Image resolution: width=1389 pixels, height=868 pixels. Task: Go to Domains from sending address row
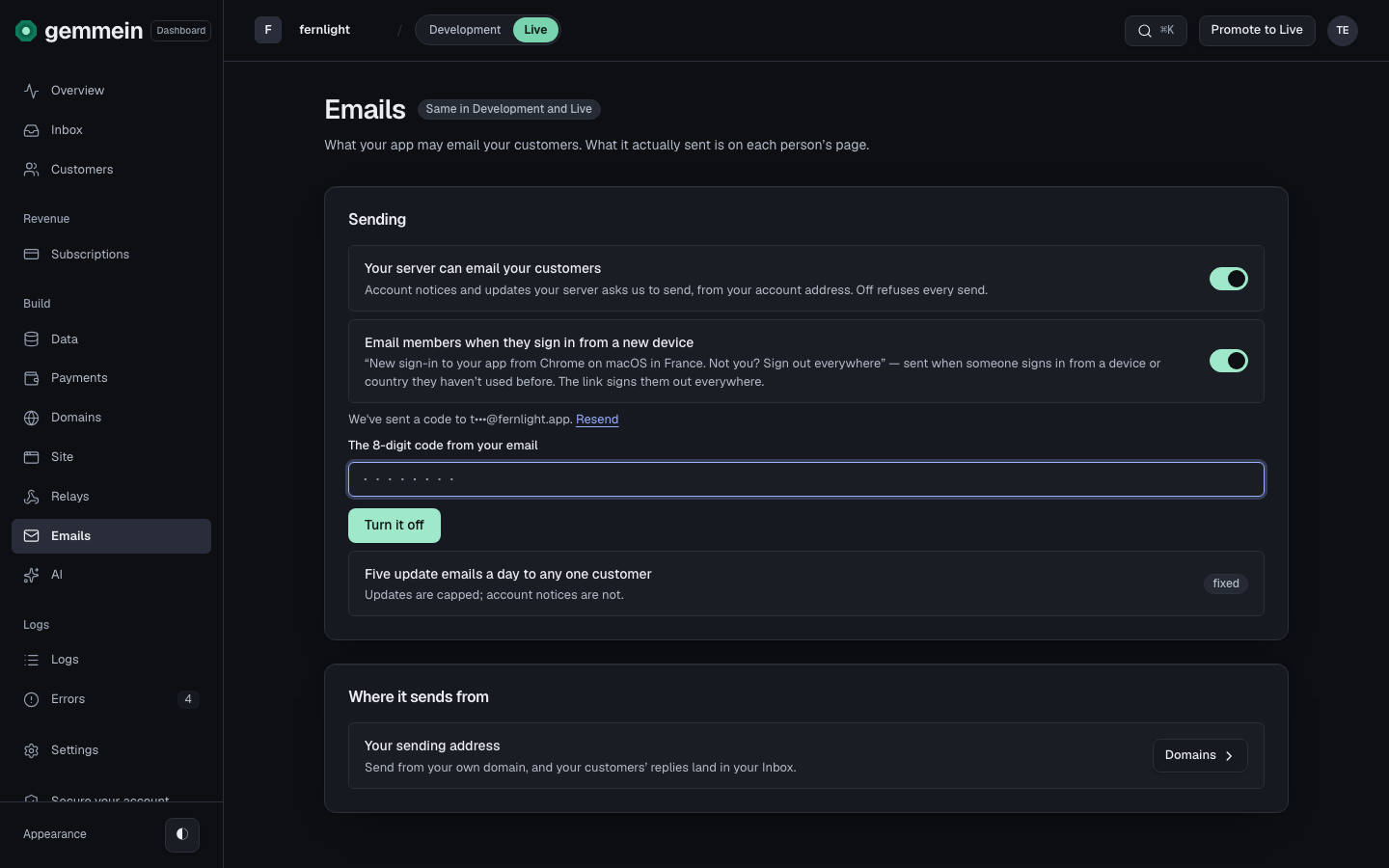tap(1200, 755)
